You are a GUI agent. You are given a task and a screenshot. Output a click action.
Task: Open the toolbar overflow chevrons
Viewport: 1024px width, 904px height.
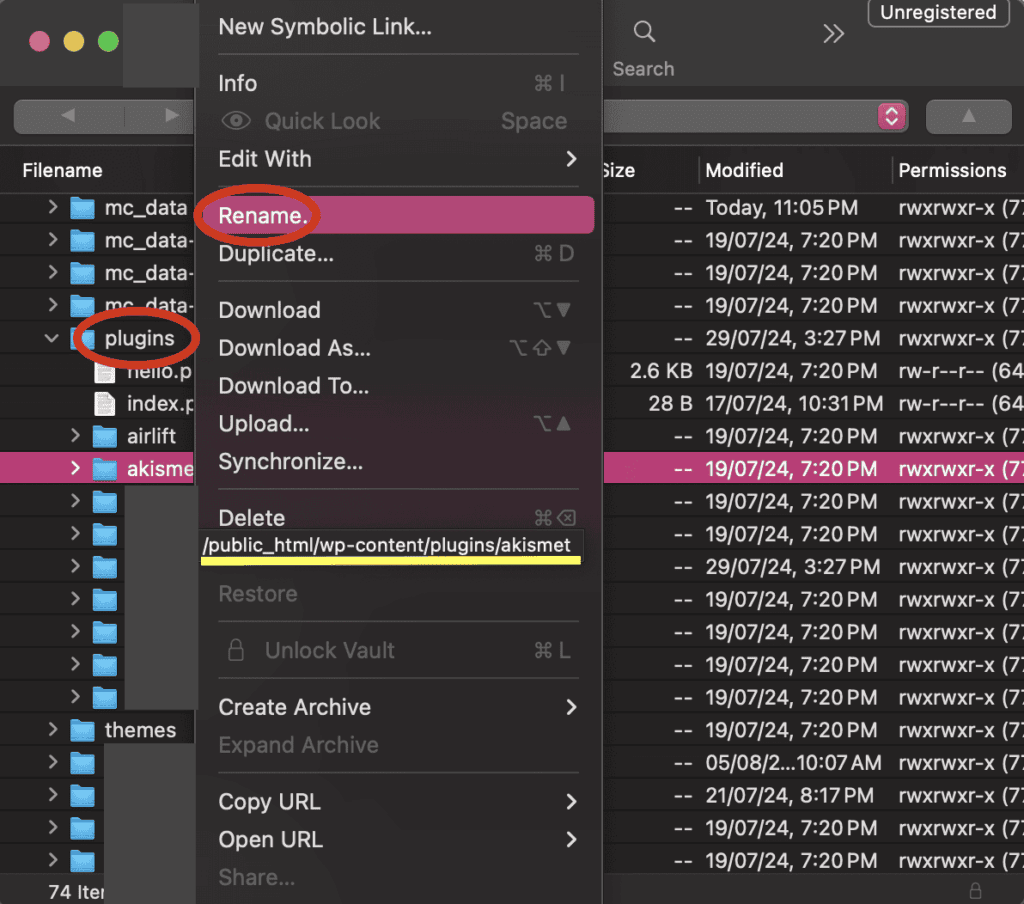click(x=833, y=33)
